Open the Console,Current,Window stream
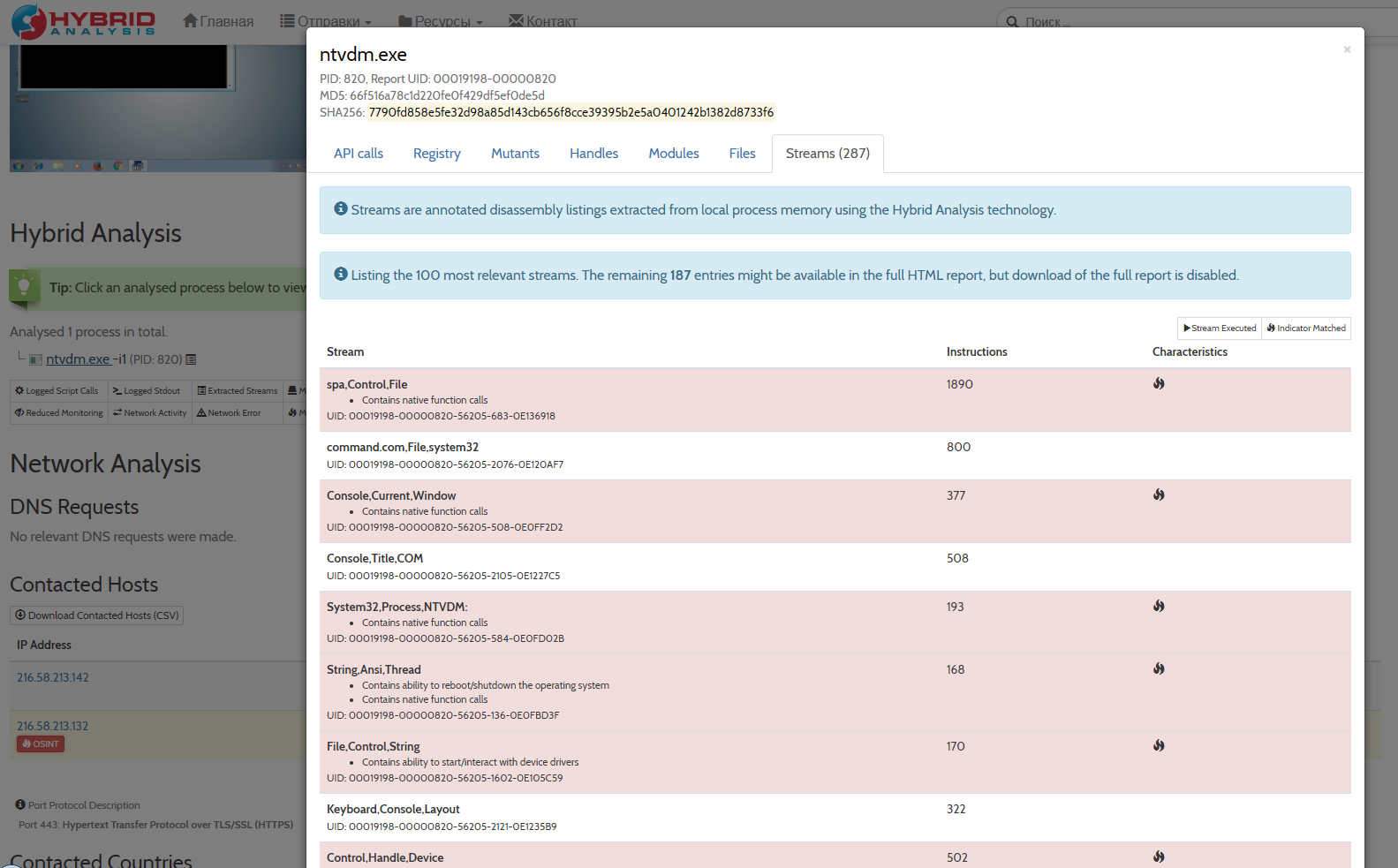 [x=391, y=495]
